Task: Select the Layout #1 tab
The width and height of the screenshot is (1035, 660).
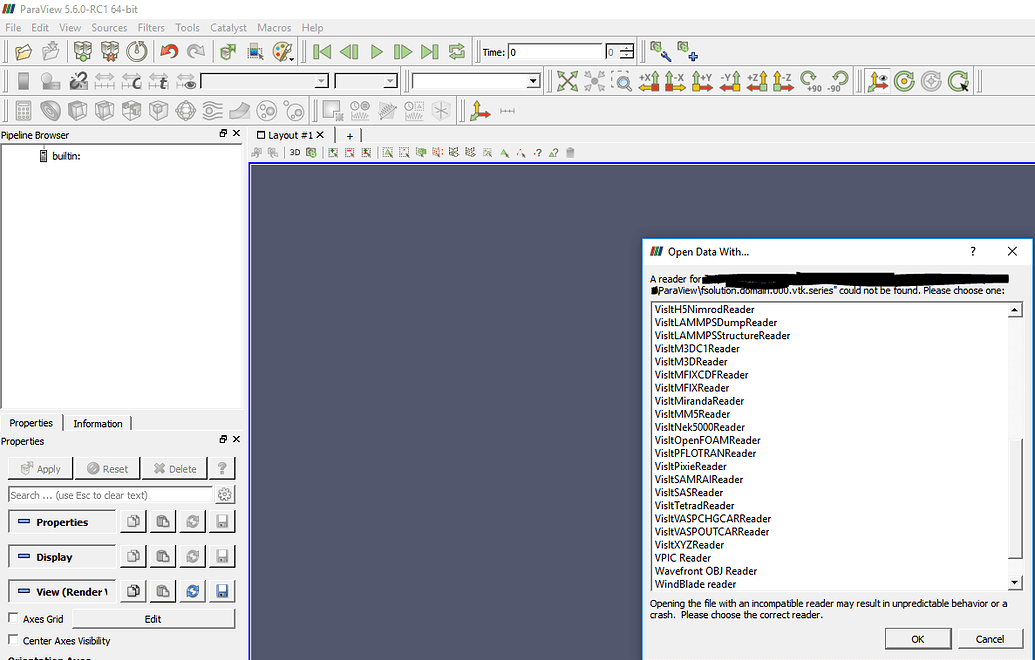Action: 290,135
